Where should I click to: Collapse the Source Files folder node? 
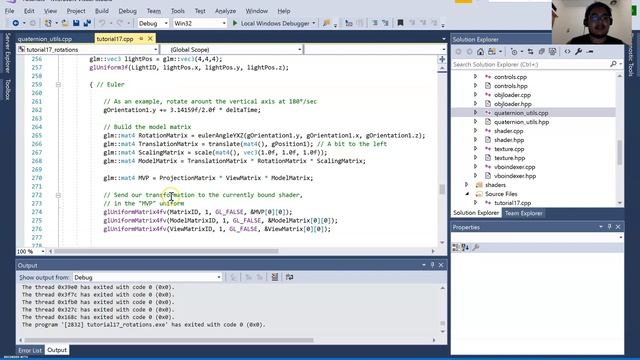pyautogui.click(x=467, y=194)
